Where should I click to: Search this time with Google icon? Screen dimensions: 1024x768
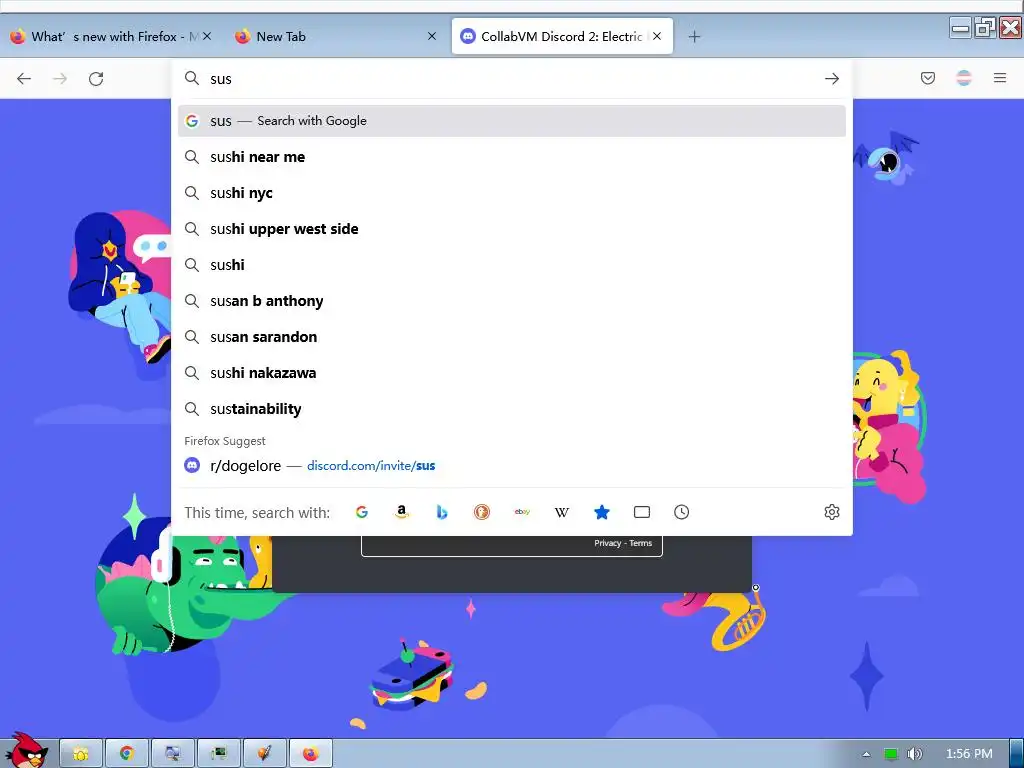[x=362, y=512]
